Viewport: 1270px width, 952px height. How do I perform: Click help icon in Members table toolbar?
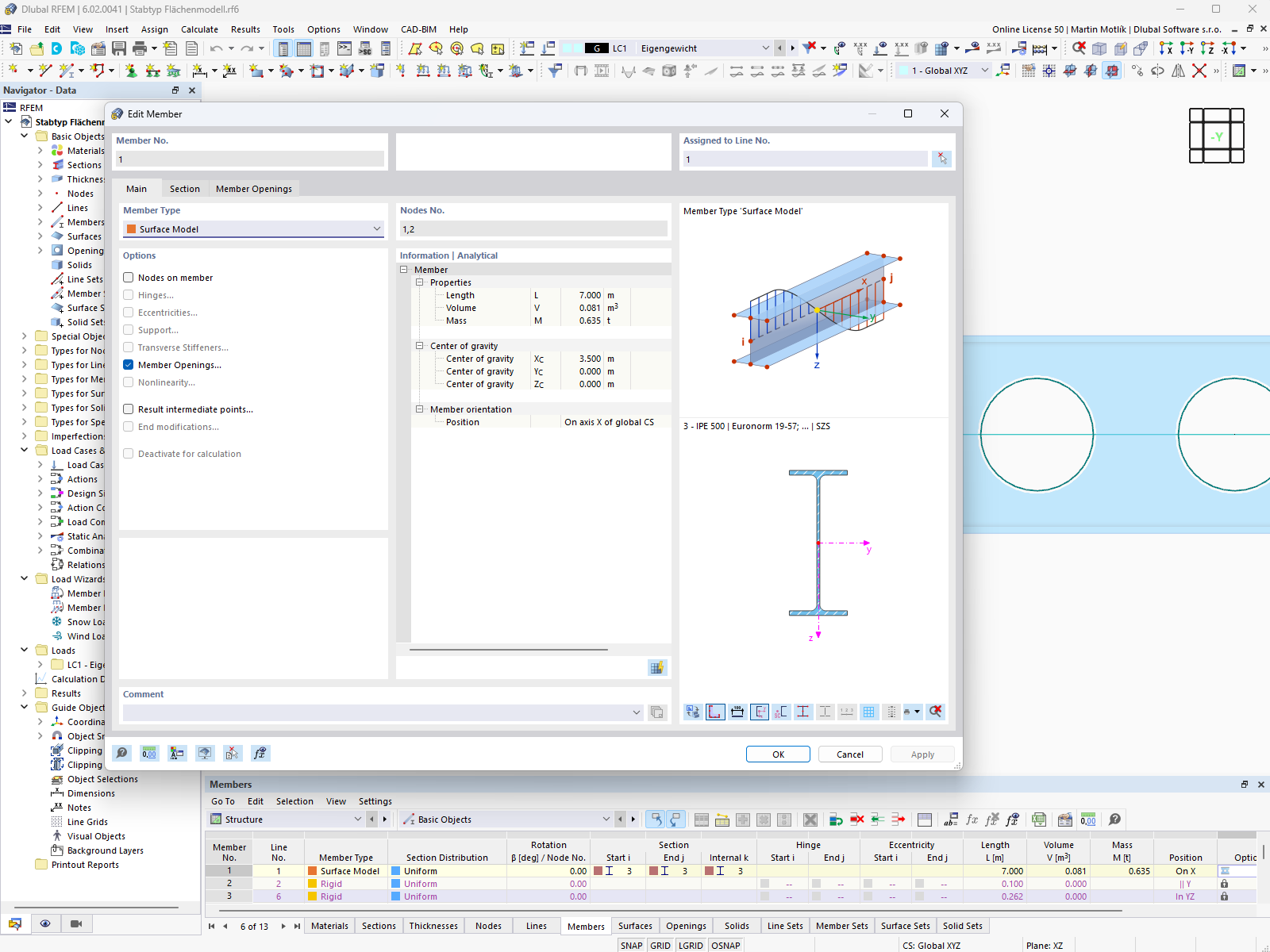(x=1114, y=820)
